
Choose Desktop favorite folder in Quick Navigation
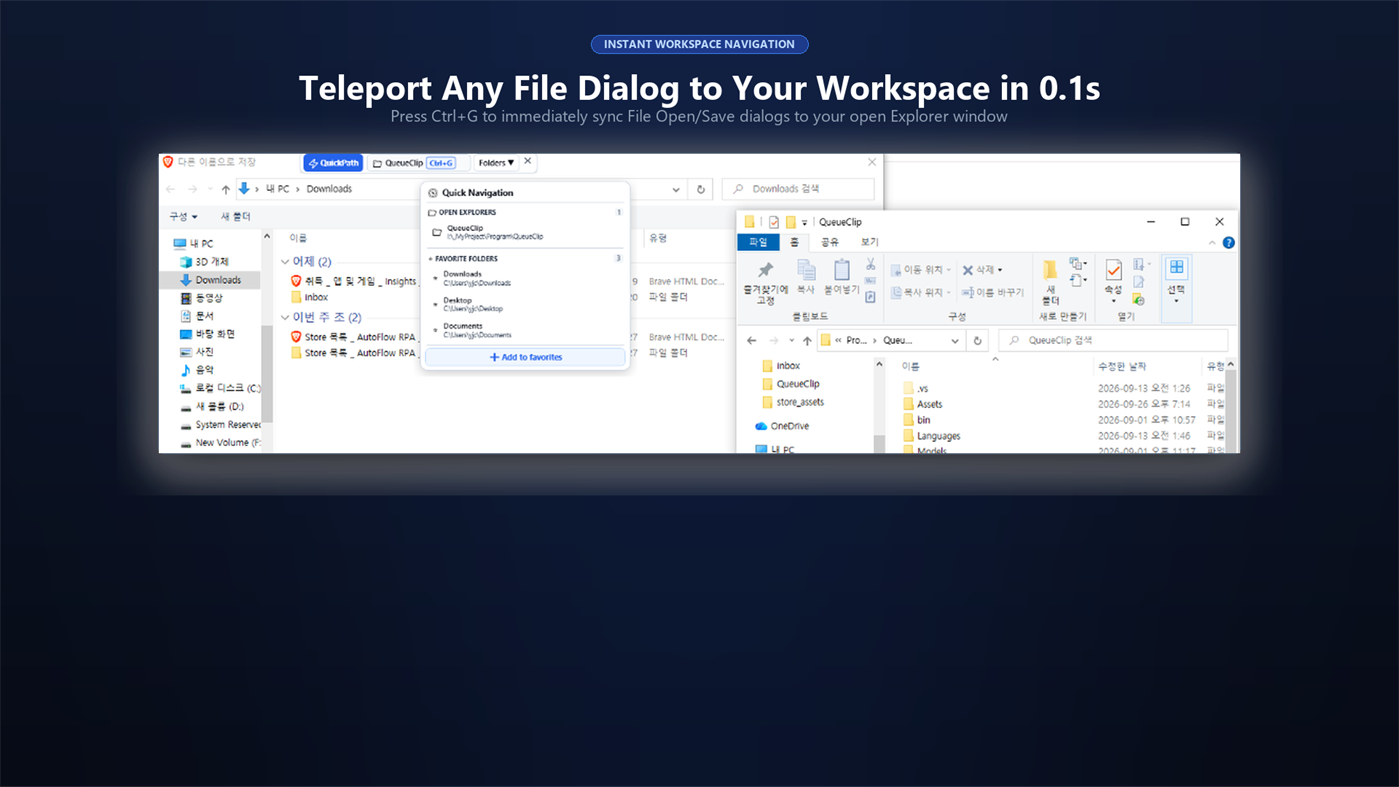click(525, 304)
